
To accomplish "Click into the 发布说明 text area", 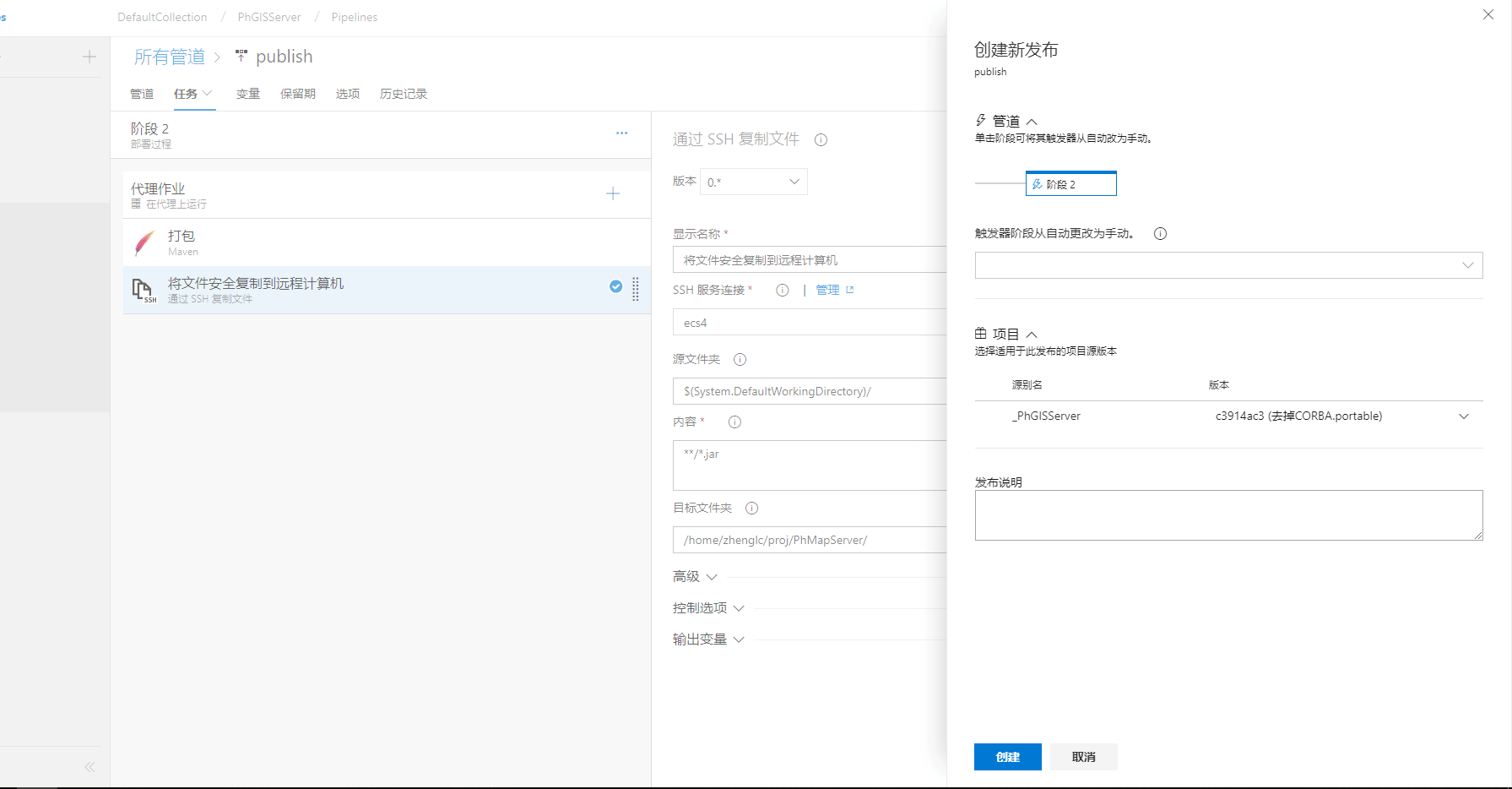I will click(1227, 515).
